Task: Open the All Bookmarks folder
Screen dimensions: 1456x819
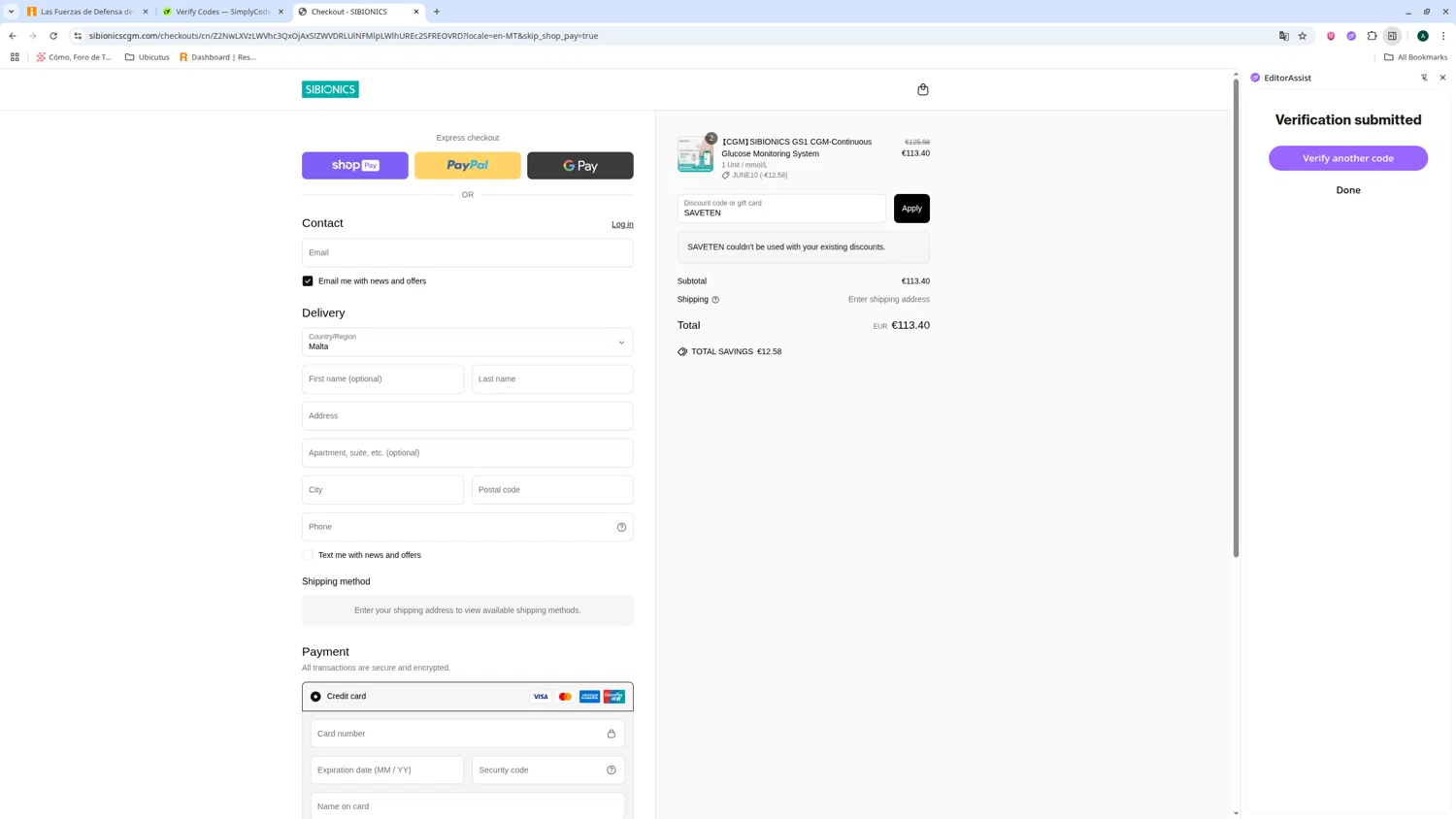Action: tap(1415, 57)
